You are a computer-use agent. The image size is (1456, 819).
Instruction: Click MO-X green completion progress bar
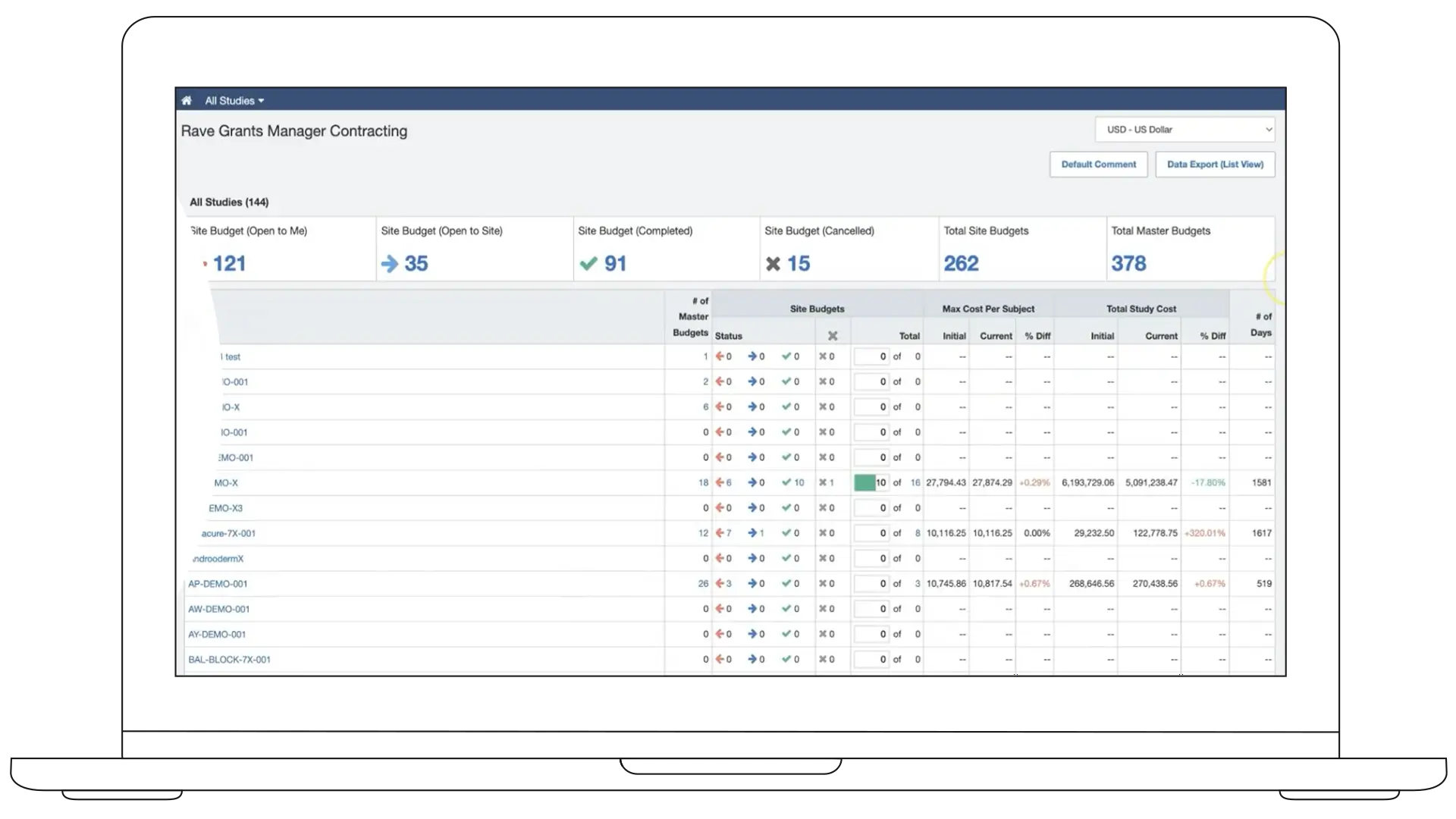(864, 482)
